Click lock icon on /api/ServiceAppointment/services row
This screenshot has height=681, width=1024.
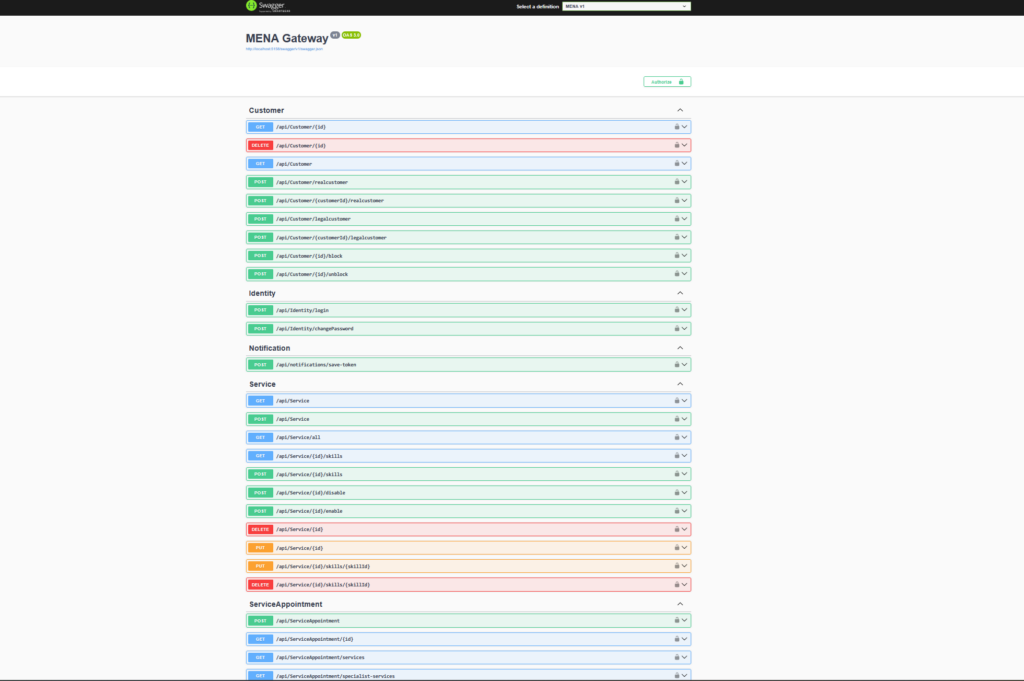(x=677, y=657)
